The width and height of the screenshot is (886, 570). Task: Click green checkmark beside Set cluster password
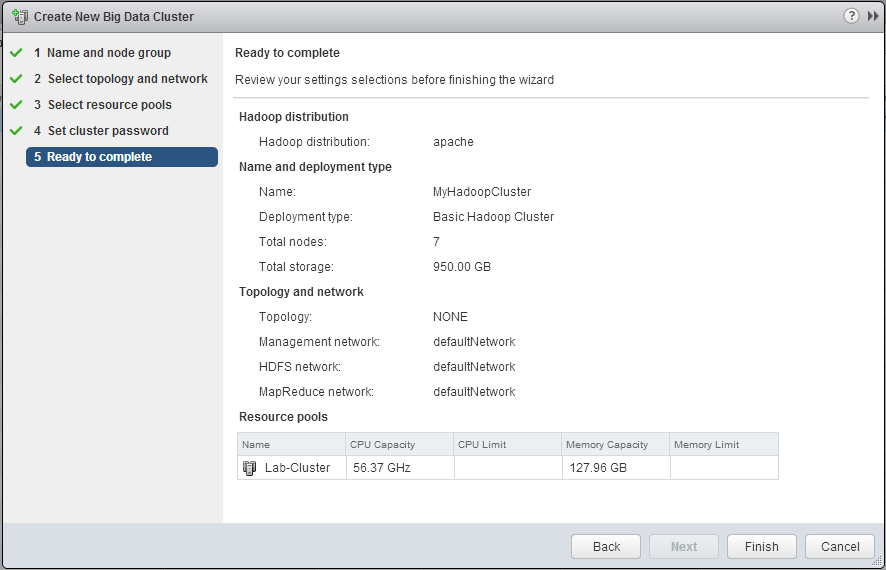[16, 130]
